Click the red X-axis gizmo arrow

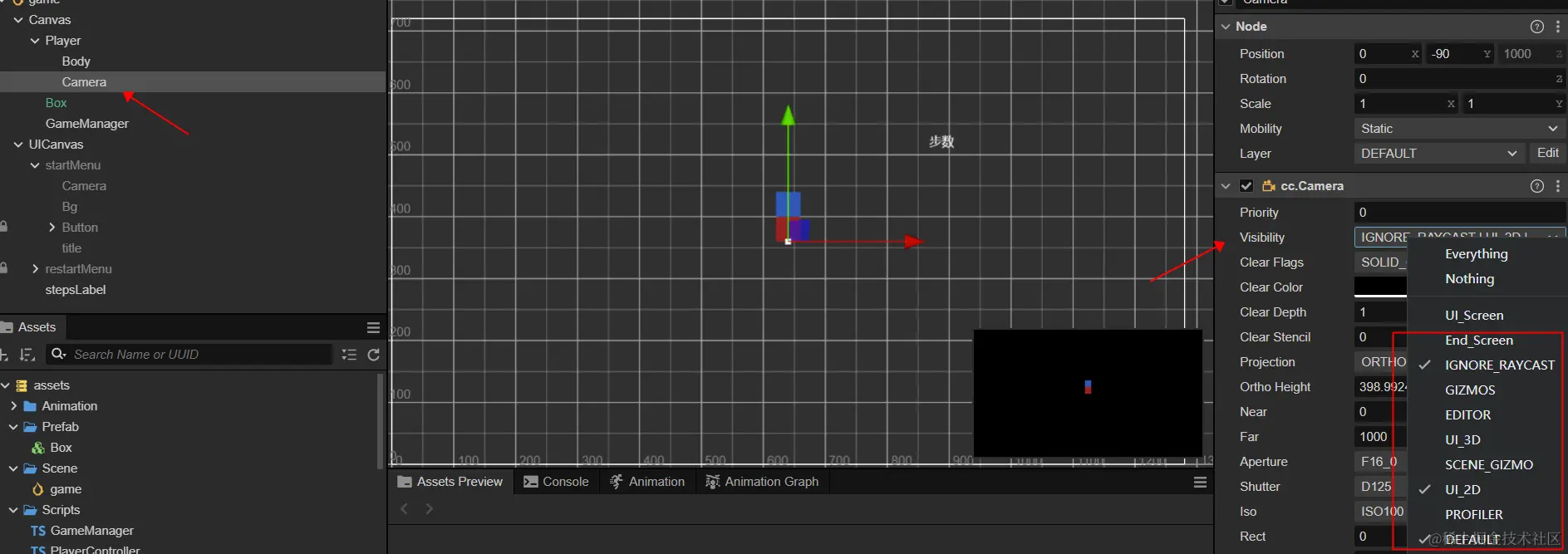[x=913, y=242]
